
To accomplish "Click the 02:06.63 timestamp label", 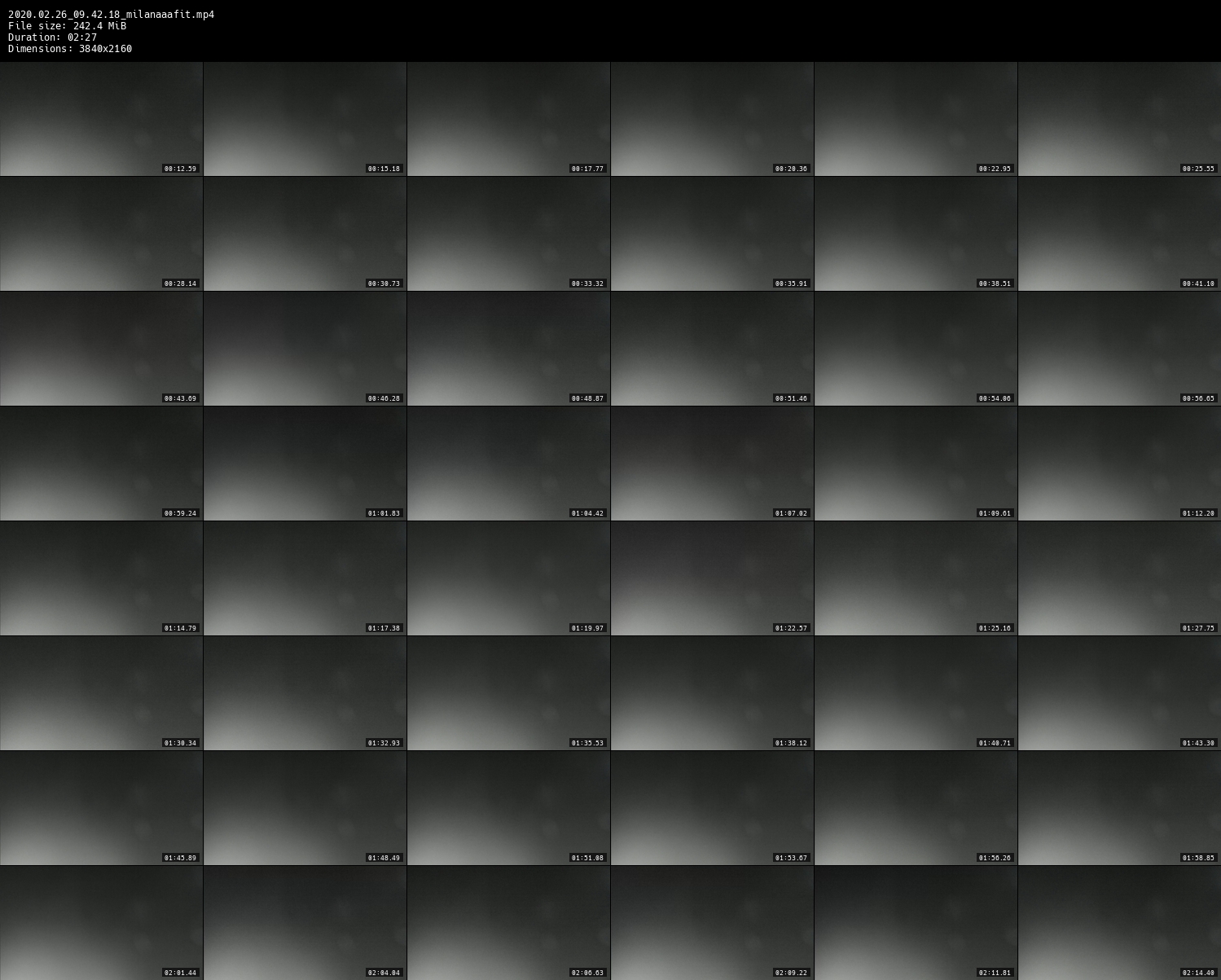I will pyautogui.click(x=587, y=973).
